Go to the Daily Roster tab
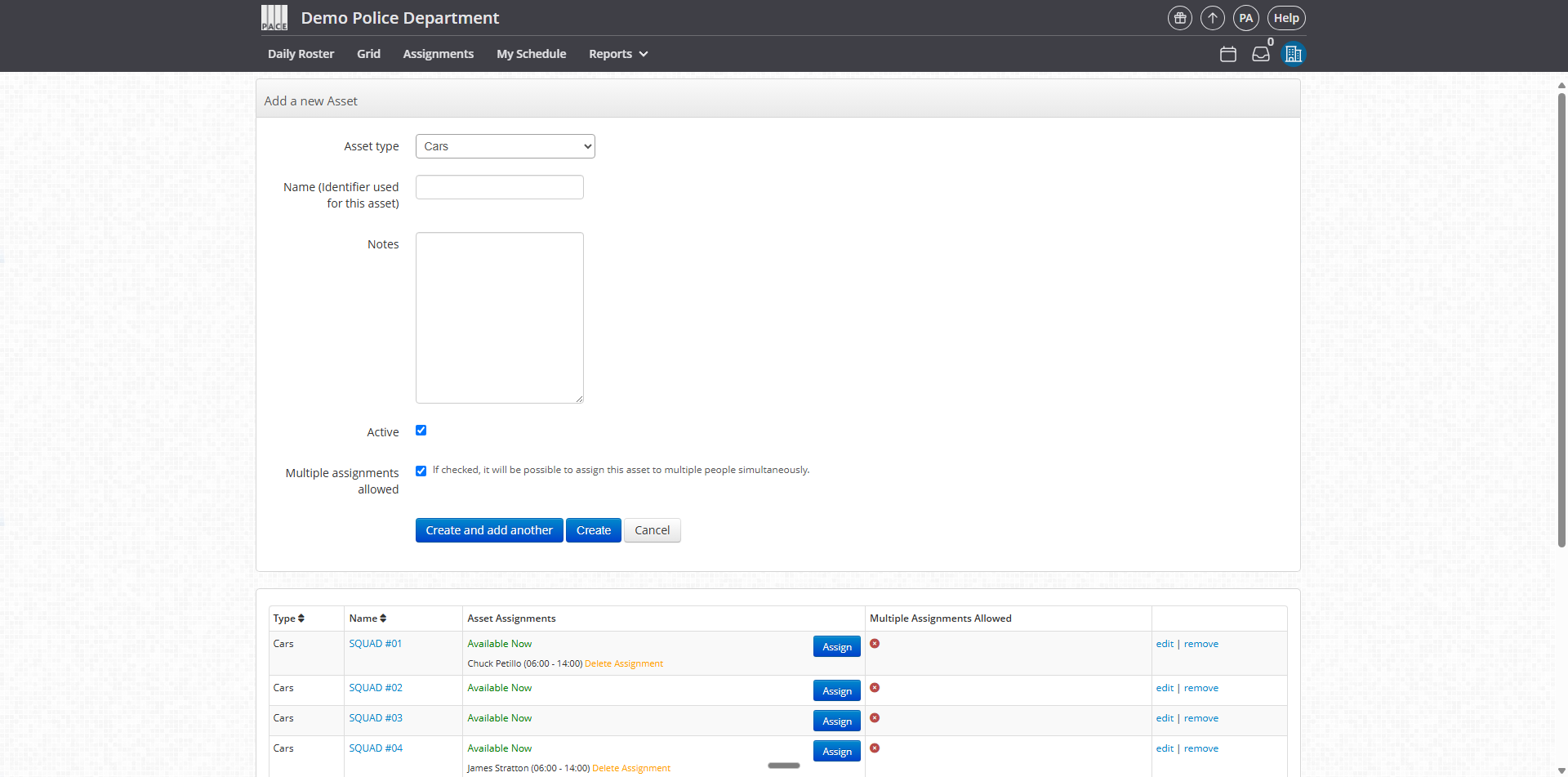This screenshot has height=777, width=1568. point(301,54)
